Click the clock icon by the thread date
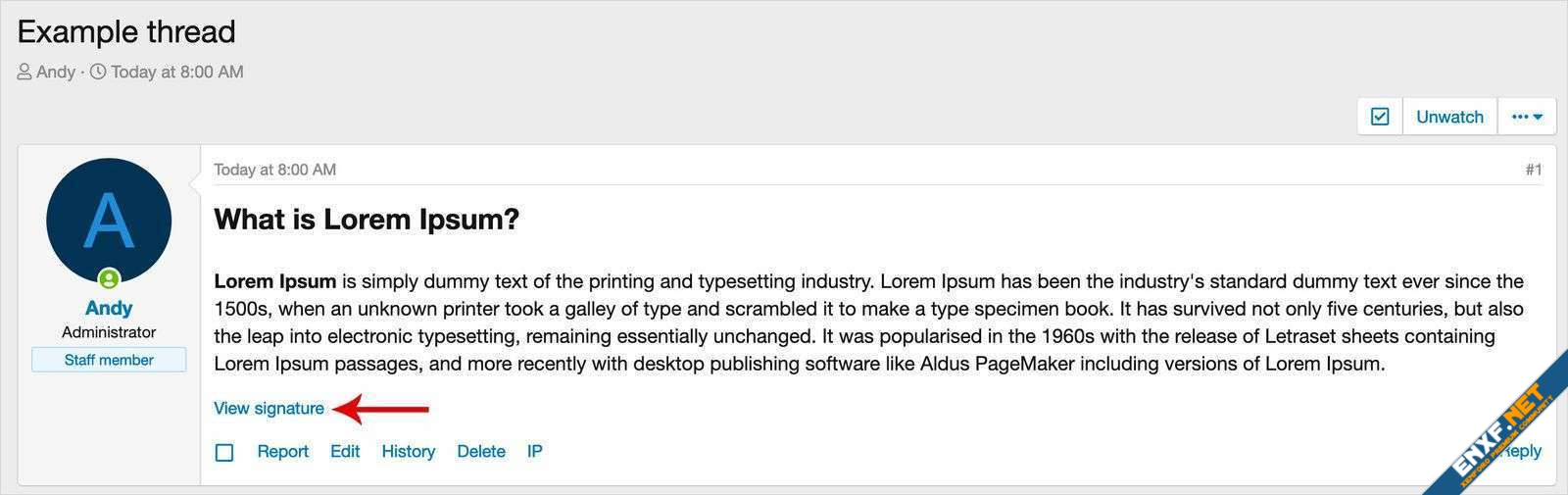This screenshot has width=1568, height=495. 98,73
